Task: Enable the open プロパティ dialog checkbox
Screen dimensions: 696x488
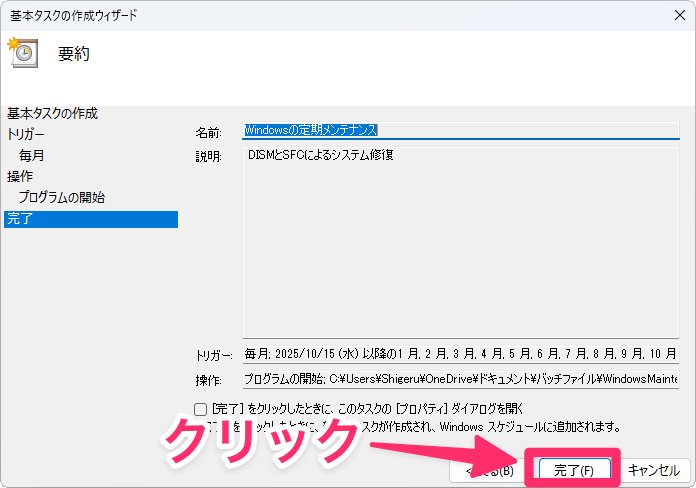Action: click(200, 409)
